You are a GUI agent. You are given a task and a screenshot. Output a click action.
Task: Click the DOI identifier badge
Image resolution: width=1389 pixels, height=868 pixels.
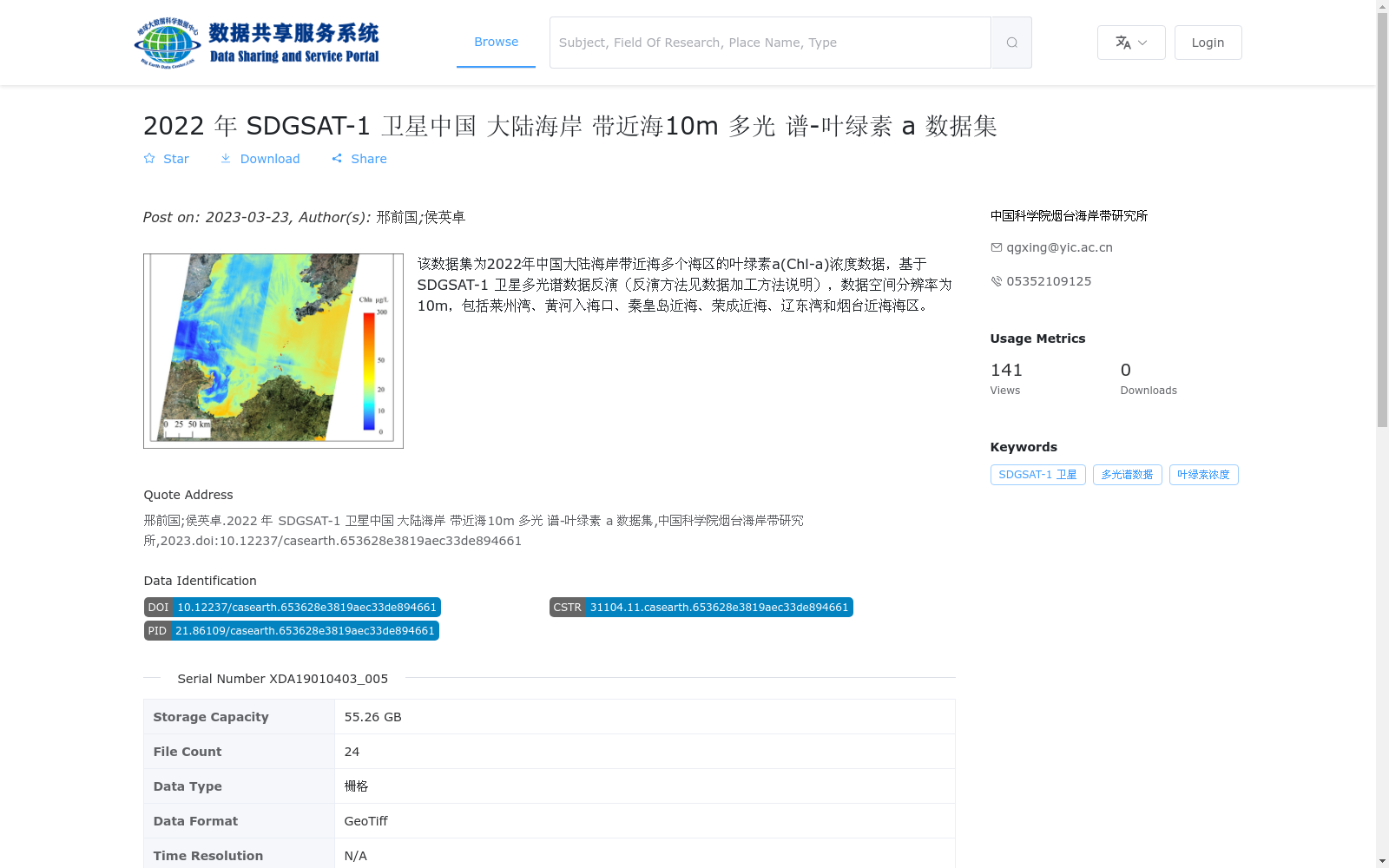point(293,608)
